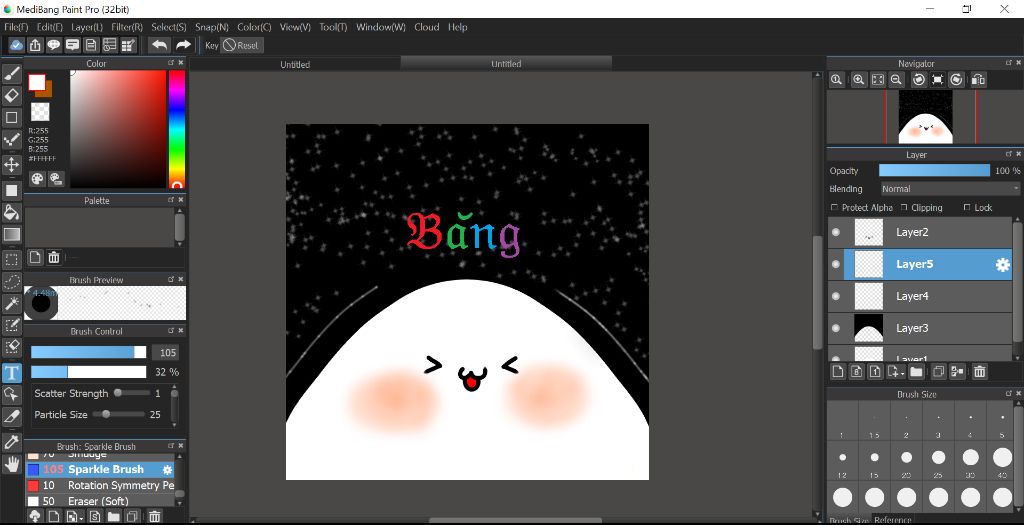Open the add special layer dropdown
1024x525 pixels.
[x=895, y=372]
